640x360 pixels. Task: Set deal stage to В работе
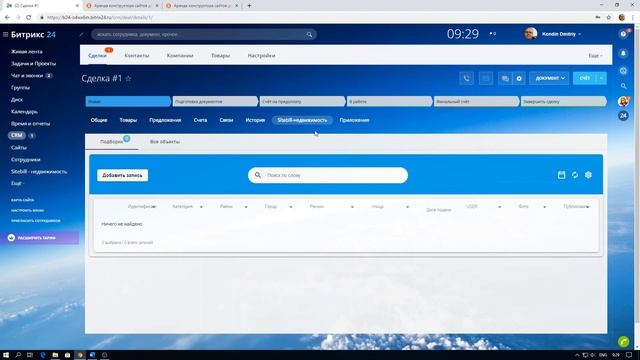(x=389, y=101)
